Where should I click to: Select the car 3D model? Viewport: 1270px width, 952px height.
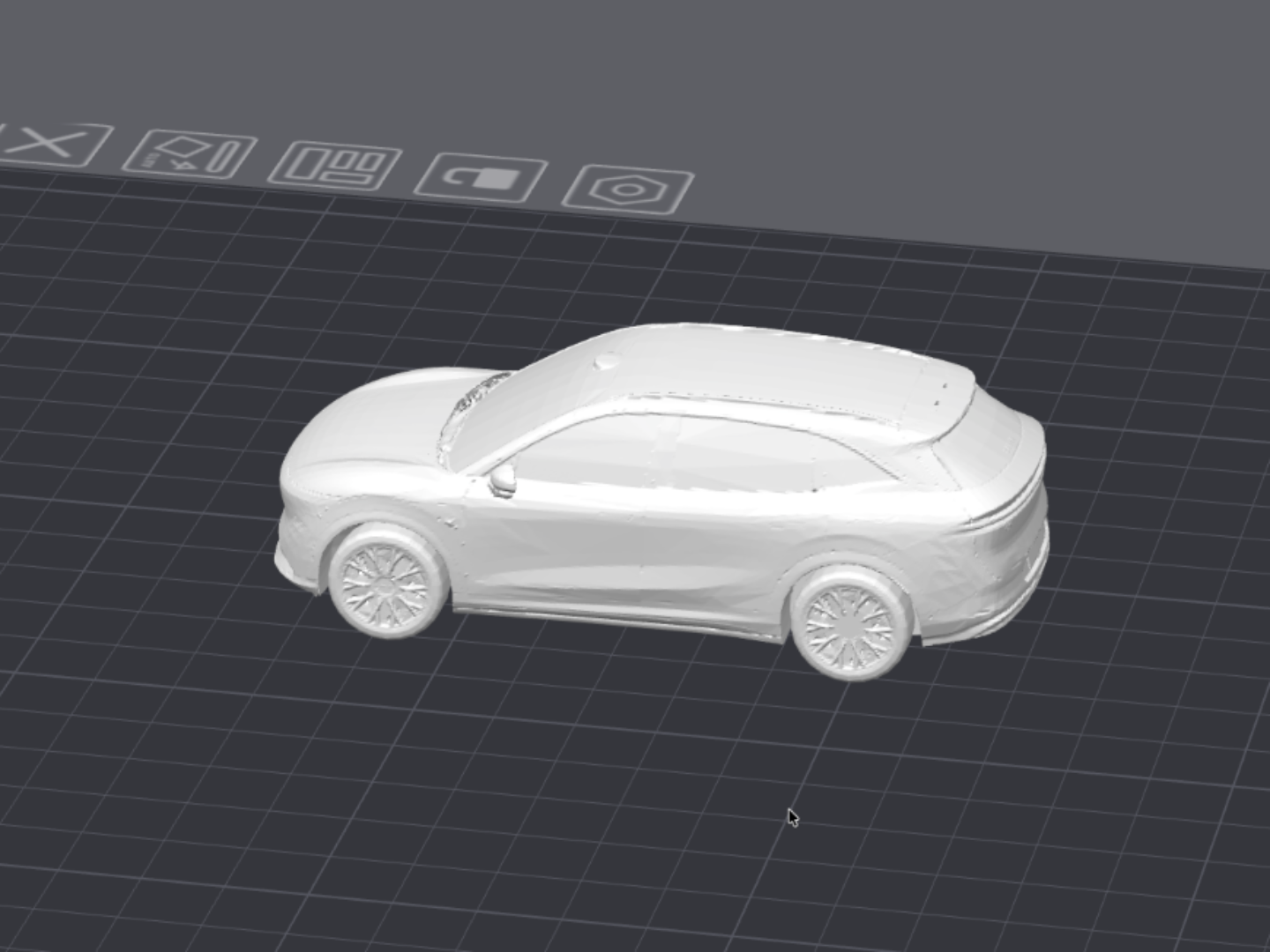661,501
